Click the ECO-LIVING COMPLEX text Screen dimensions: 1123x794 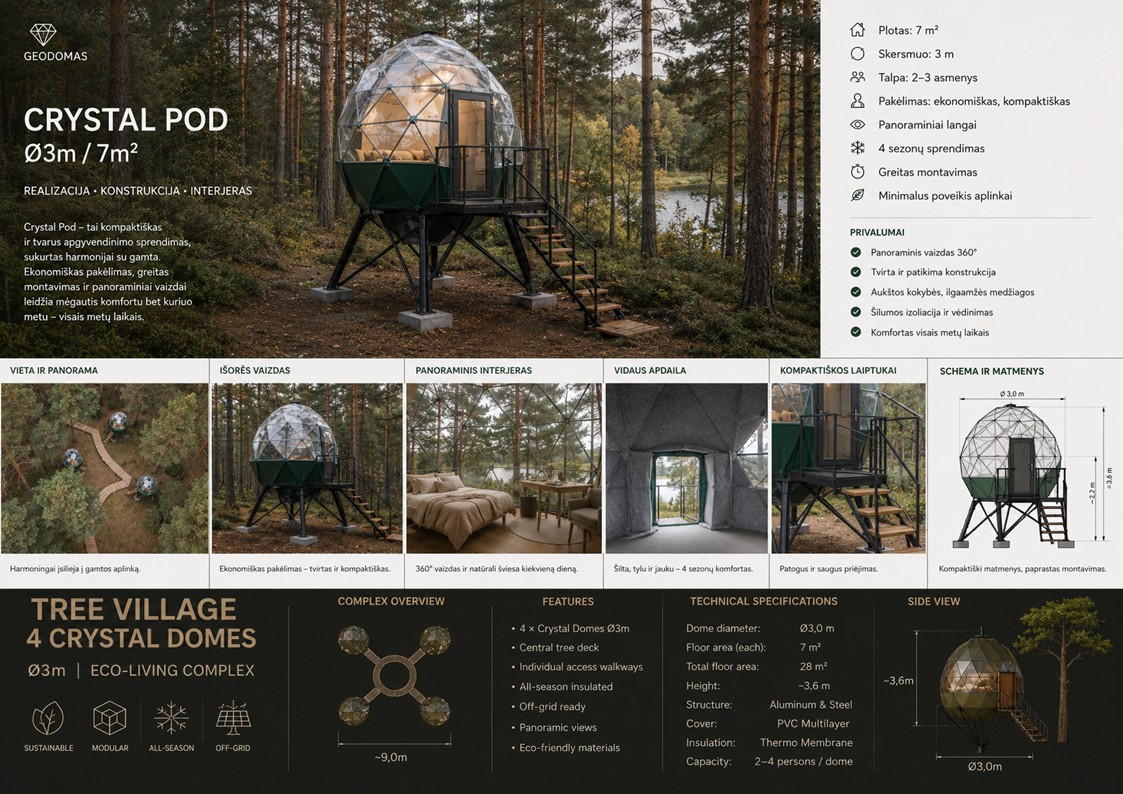coord(172,671)
